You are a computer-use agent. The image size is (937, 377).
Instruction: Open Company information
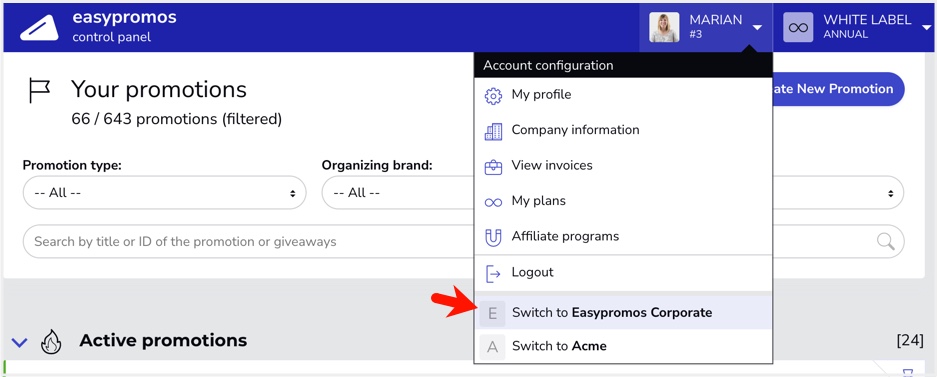click(623, 130)
